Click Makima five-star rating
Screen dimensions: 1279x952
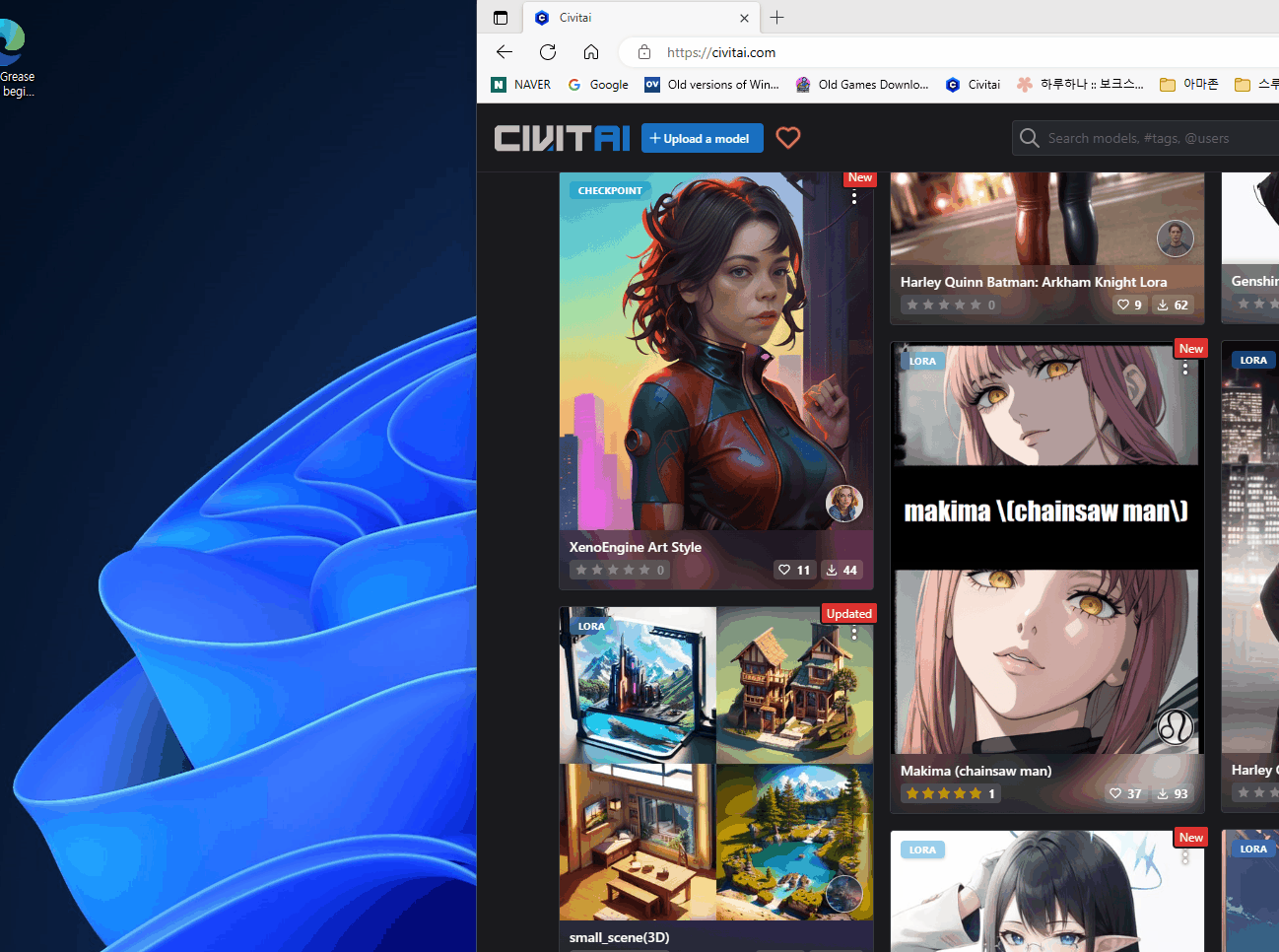point(951,793)
